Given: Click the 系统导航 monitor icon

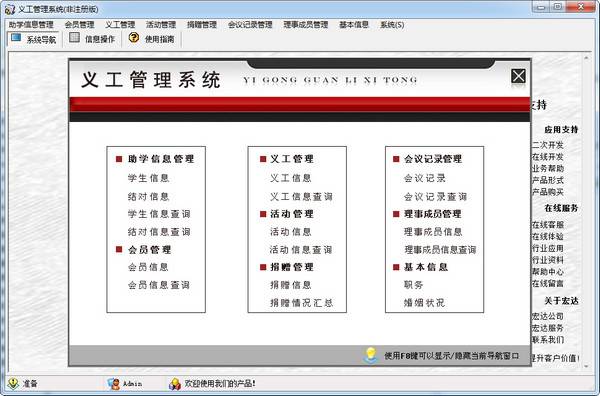Looking at the screenshot, I should 16,38.
